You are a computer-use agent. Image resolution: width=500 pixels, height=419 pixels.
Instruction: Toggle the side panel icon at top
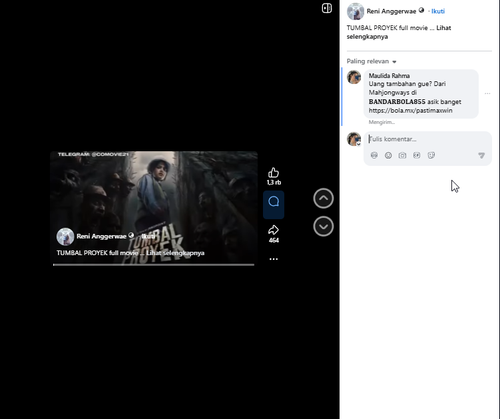click(327, 8)
